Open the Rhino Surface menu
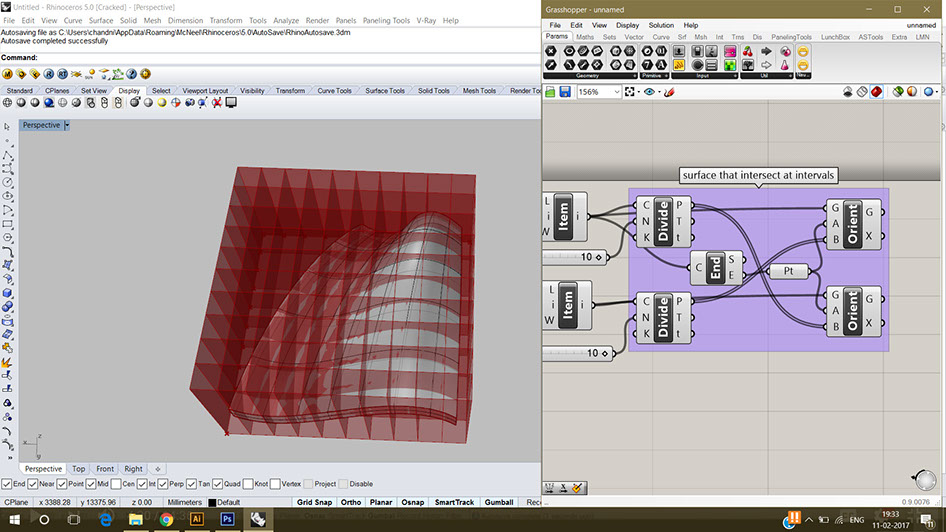Image resolution: width=946 pixels, height=532 pixels. [101, 21]
